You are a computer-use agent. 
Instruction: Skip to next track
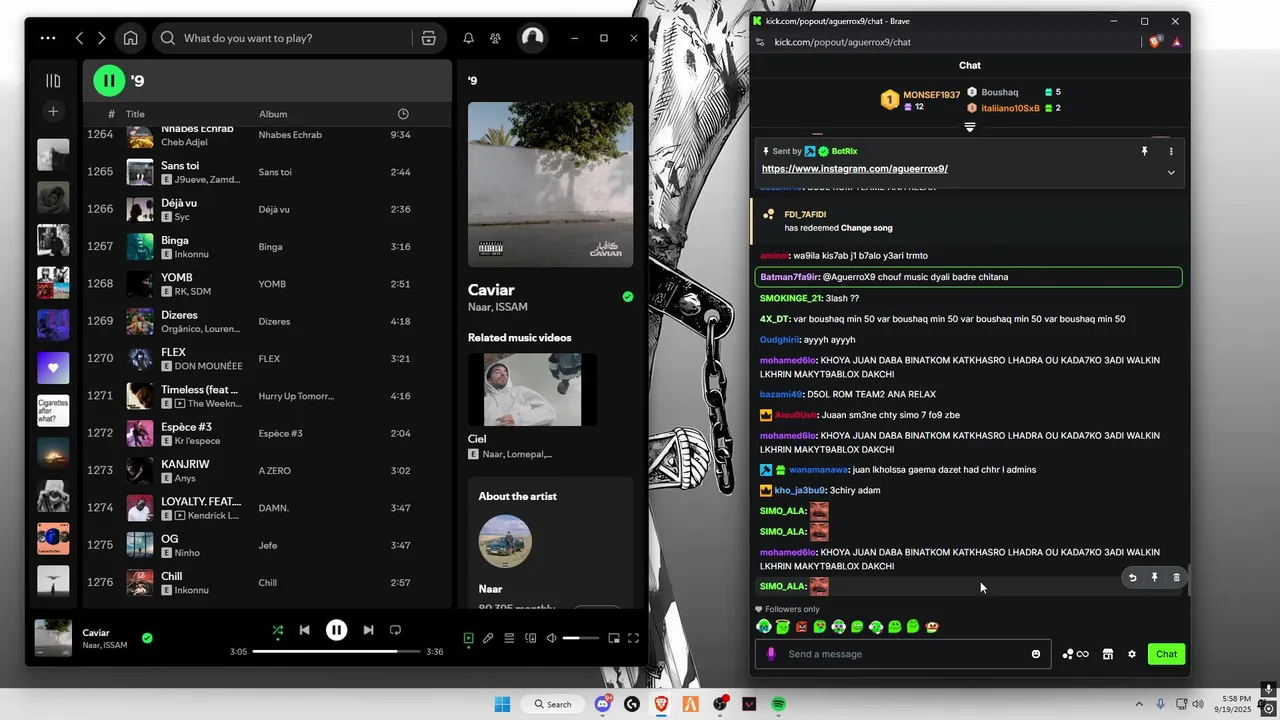(x=368, y=630)
